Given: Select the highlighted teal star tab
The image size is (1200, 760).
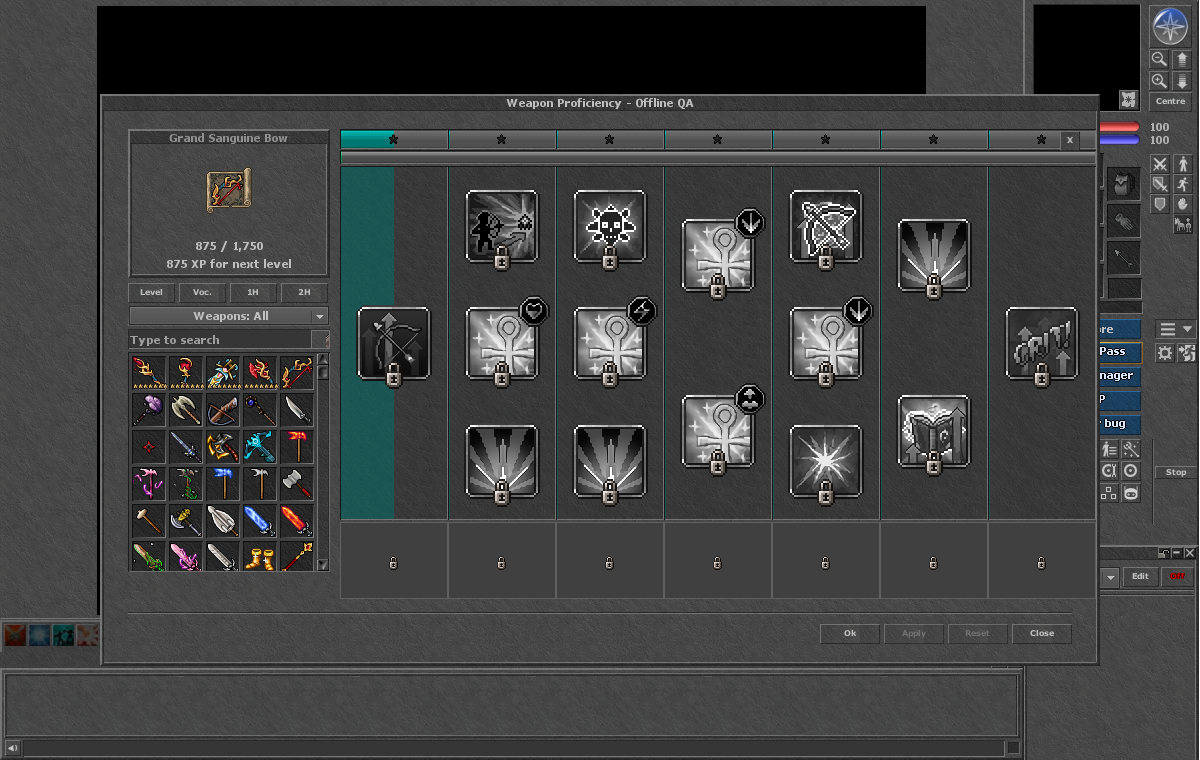Looking at the screenshot, I should click(x=394, y=140).
